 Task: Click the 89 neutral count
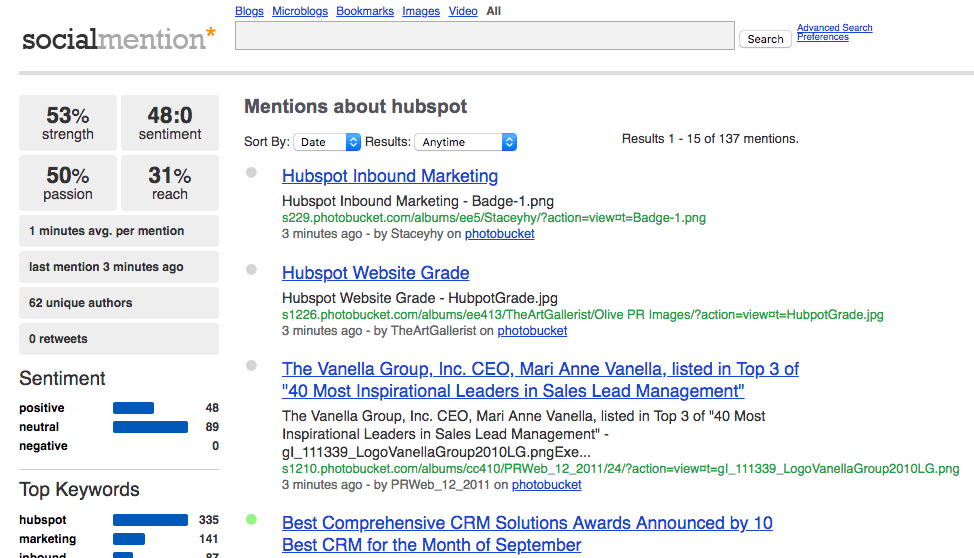[x=212, y=427]
